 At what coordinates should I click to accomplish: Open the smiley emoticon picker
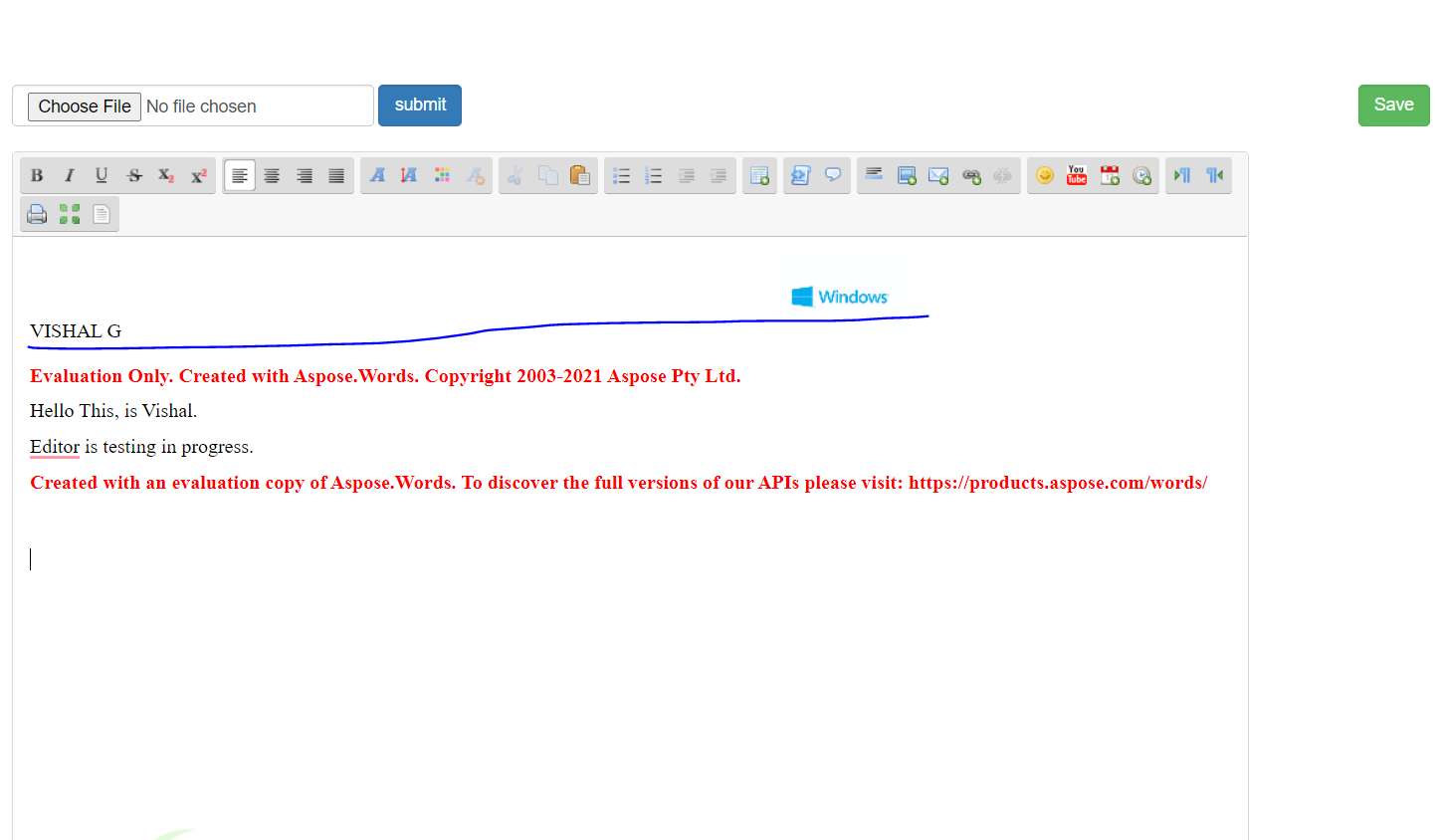point(1044,176)
